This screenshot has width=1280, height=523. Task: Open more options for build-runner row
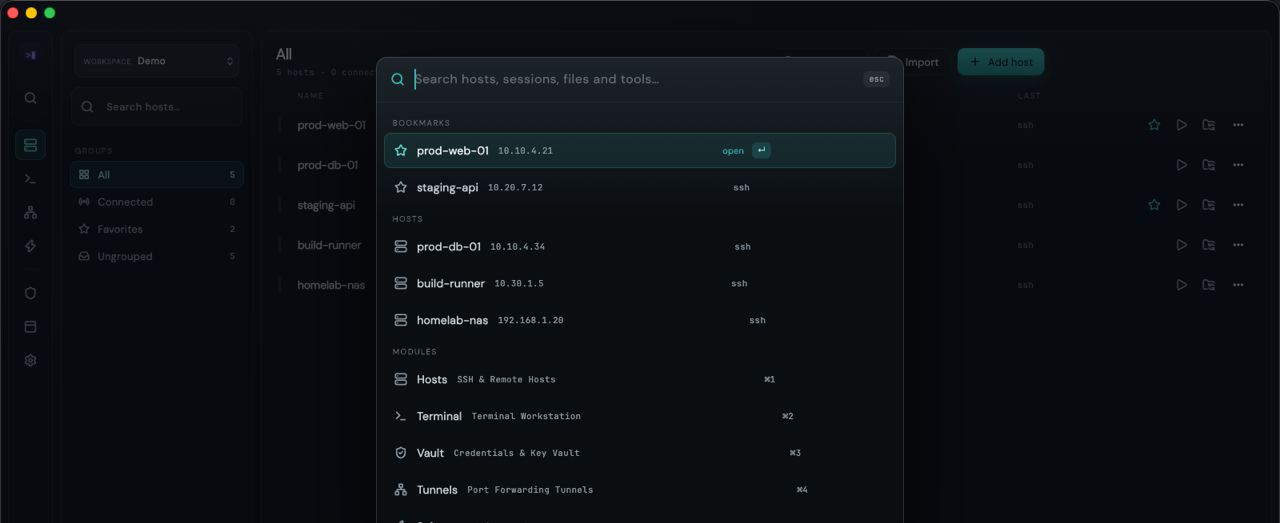coord(1238,245)
